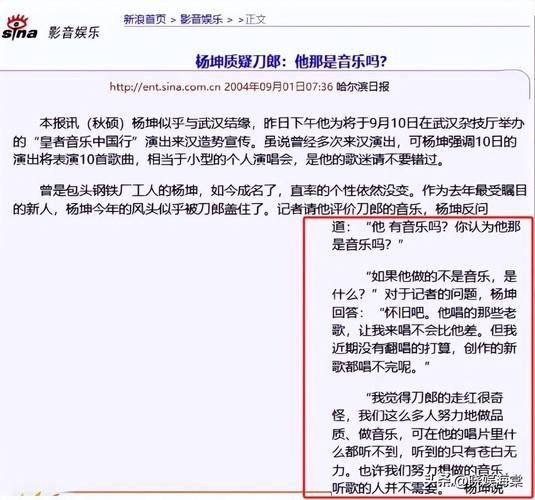535x500 pixels.
Task: Click the line 演出将表演10首歌曲
Action: (229, 160)
